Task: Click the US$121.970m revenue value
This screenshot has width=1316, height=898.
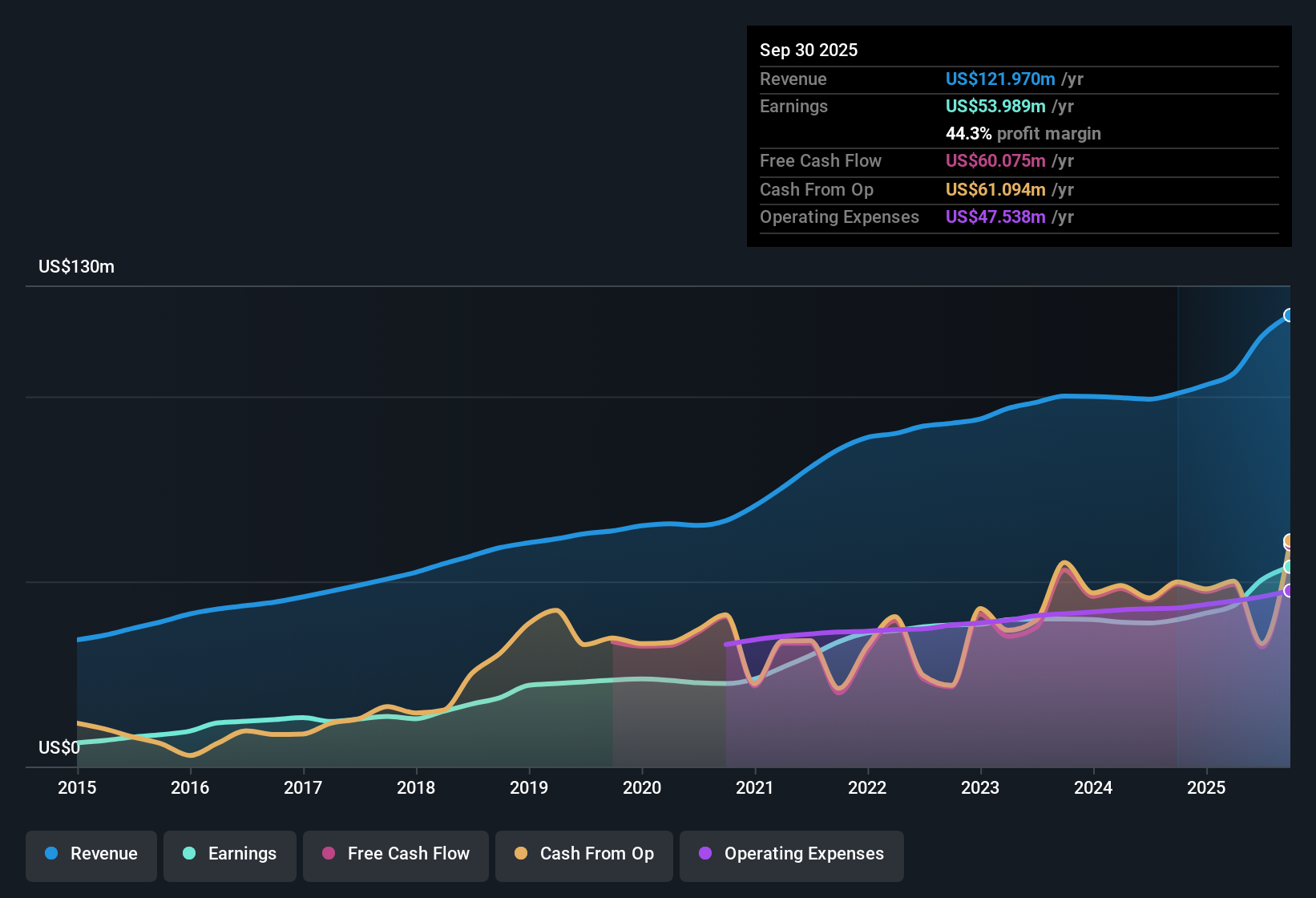Action: (1000, 79)
